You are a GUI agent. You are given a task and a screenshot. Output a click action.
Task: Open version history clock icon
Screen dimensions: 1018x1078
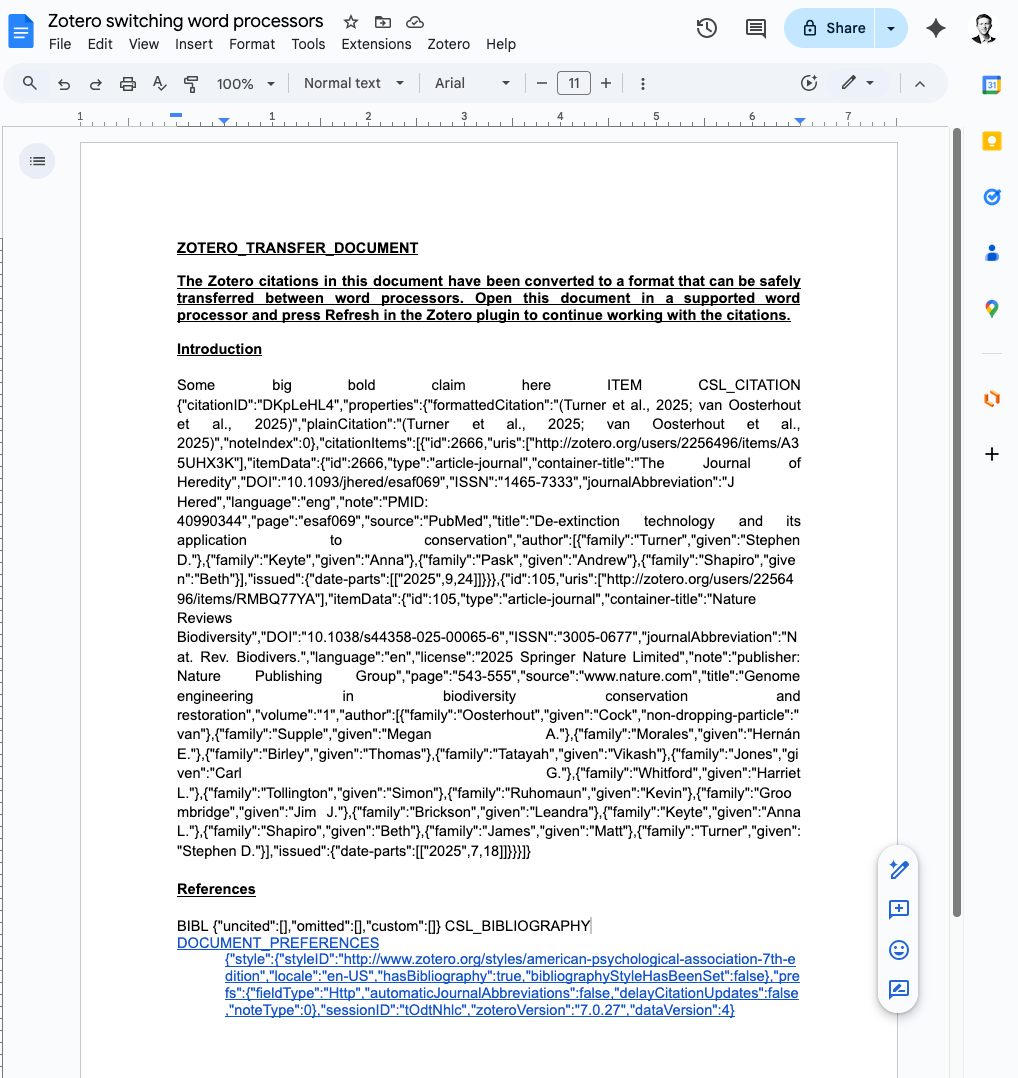tap(707, 28)
